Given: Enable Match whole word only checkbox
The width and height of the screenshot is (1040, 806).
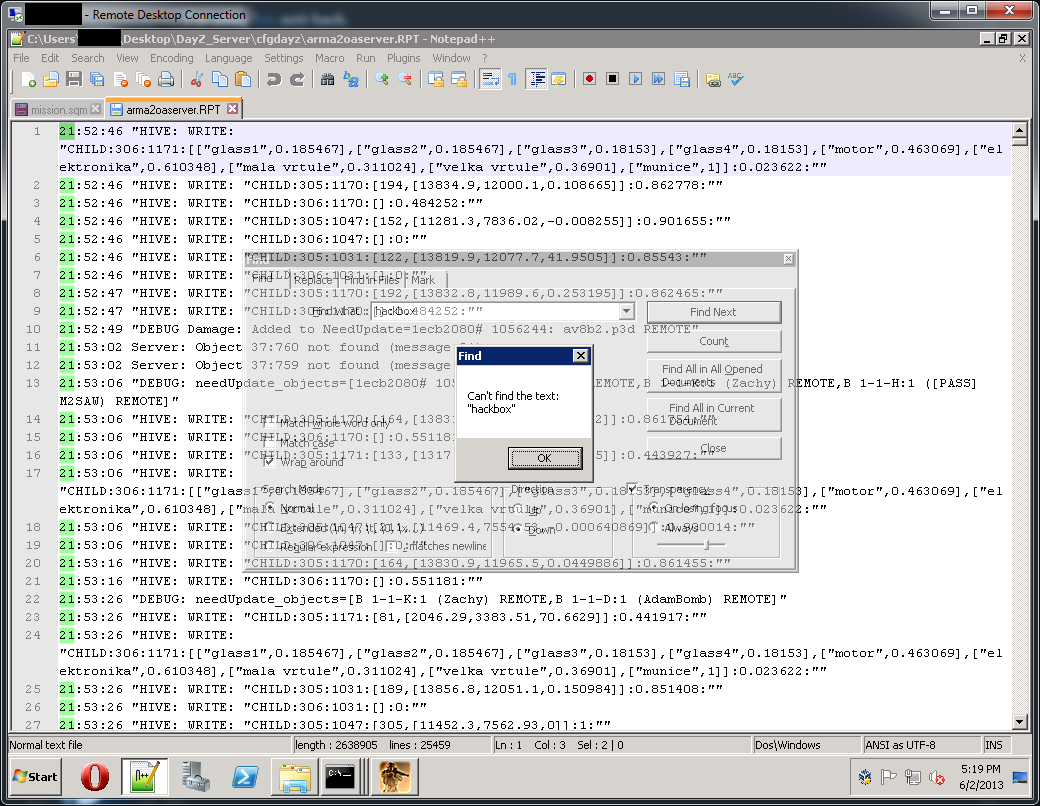Looking at the screenshot, I should (269, 423).
